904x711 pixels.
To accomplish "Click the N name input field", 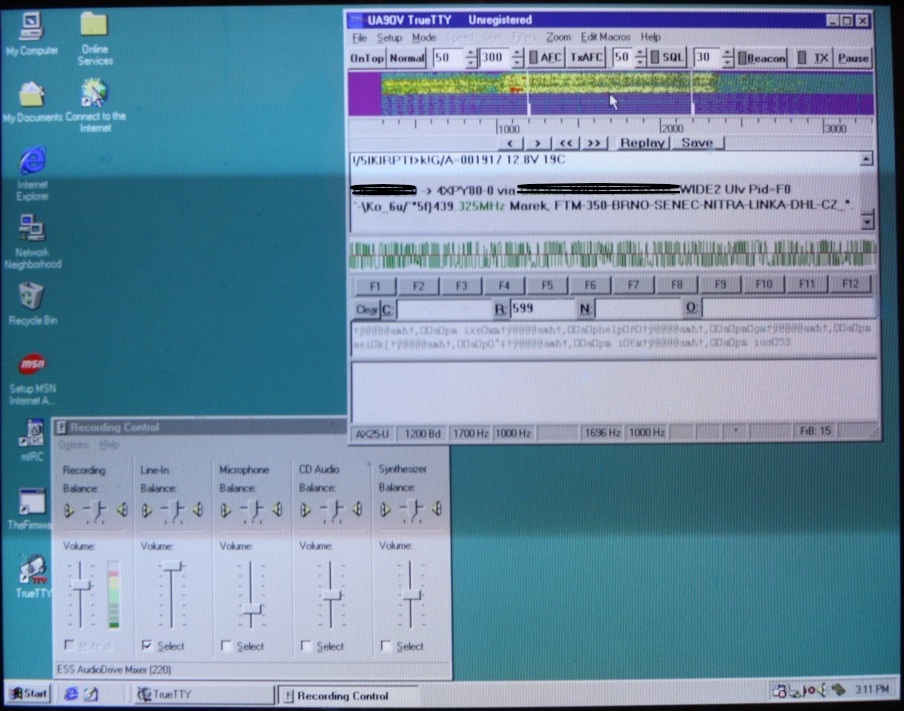I will coord(638,308).
